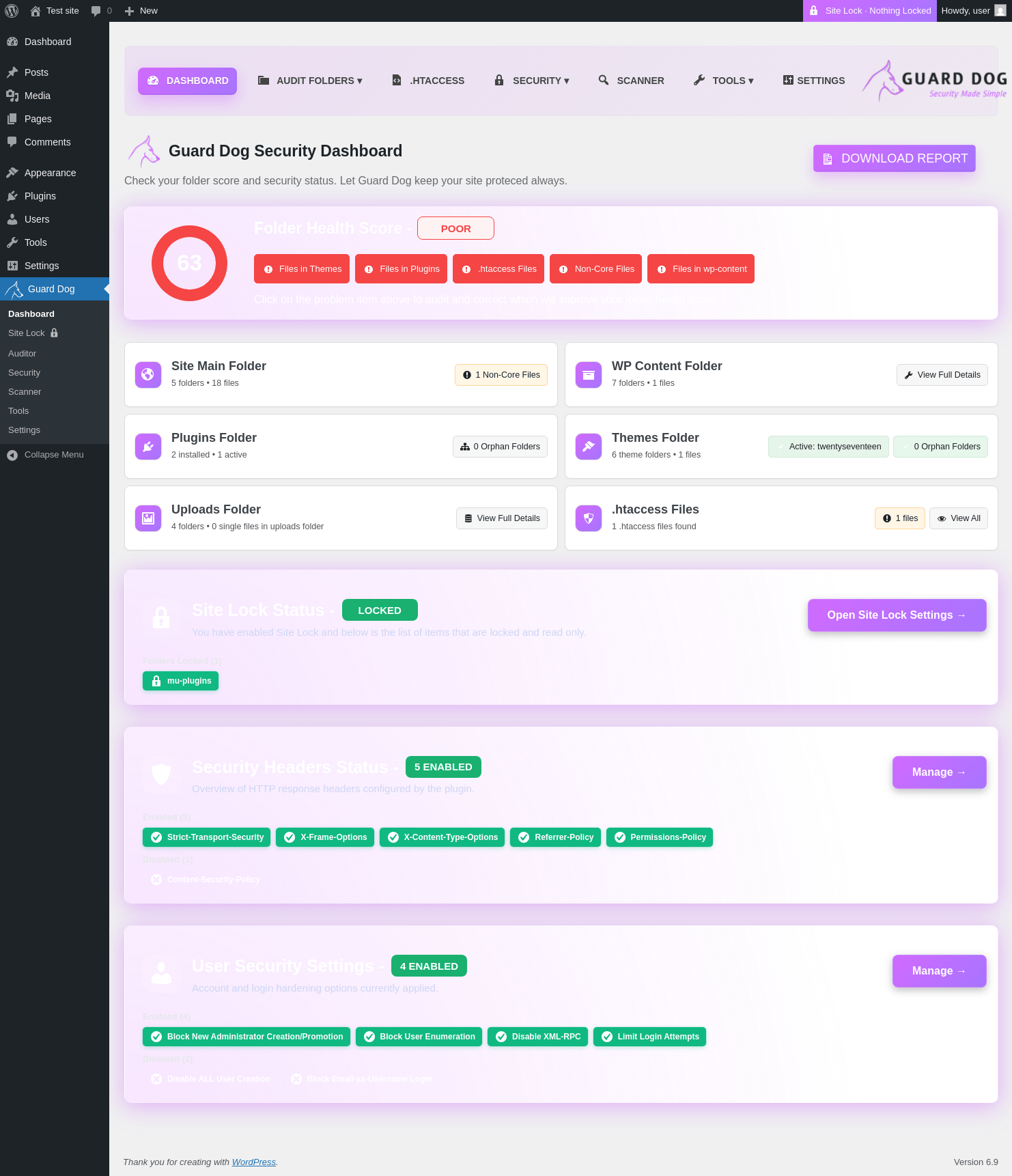This screenshot has height=1176, width=1012.
Task: Open the Users sidebar menu item
Action: (55, 219)
